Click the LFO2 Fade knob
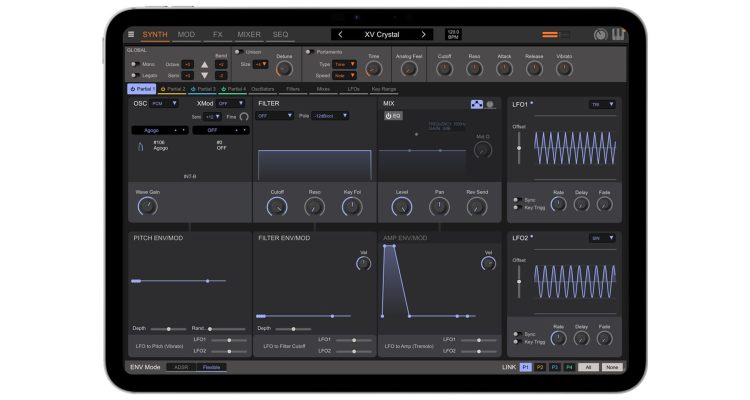This screenshot has width=750, height=400. click(x=605, y=339)
